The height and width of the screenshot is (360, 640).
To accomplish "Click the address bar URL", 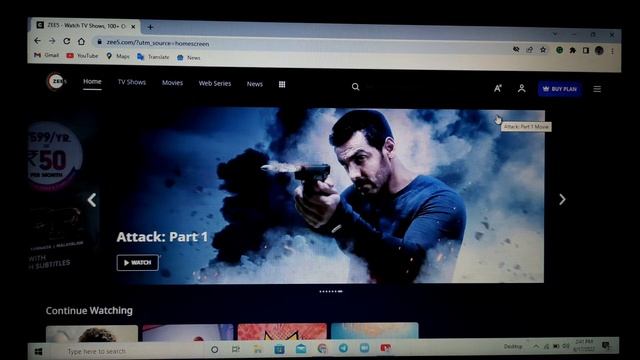I will [x=158, y=43].
